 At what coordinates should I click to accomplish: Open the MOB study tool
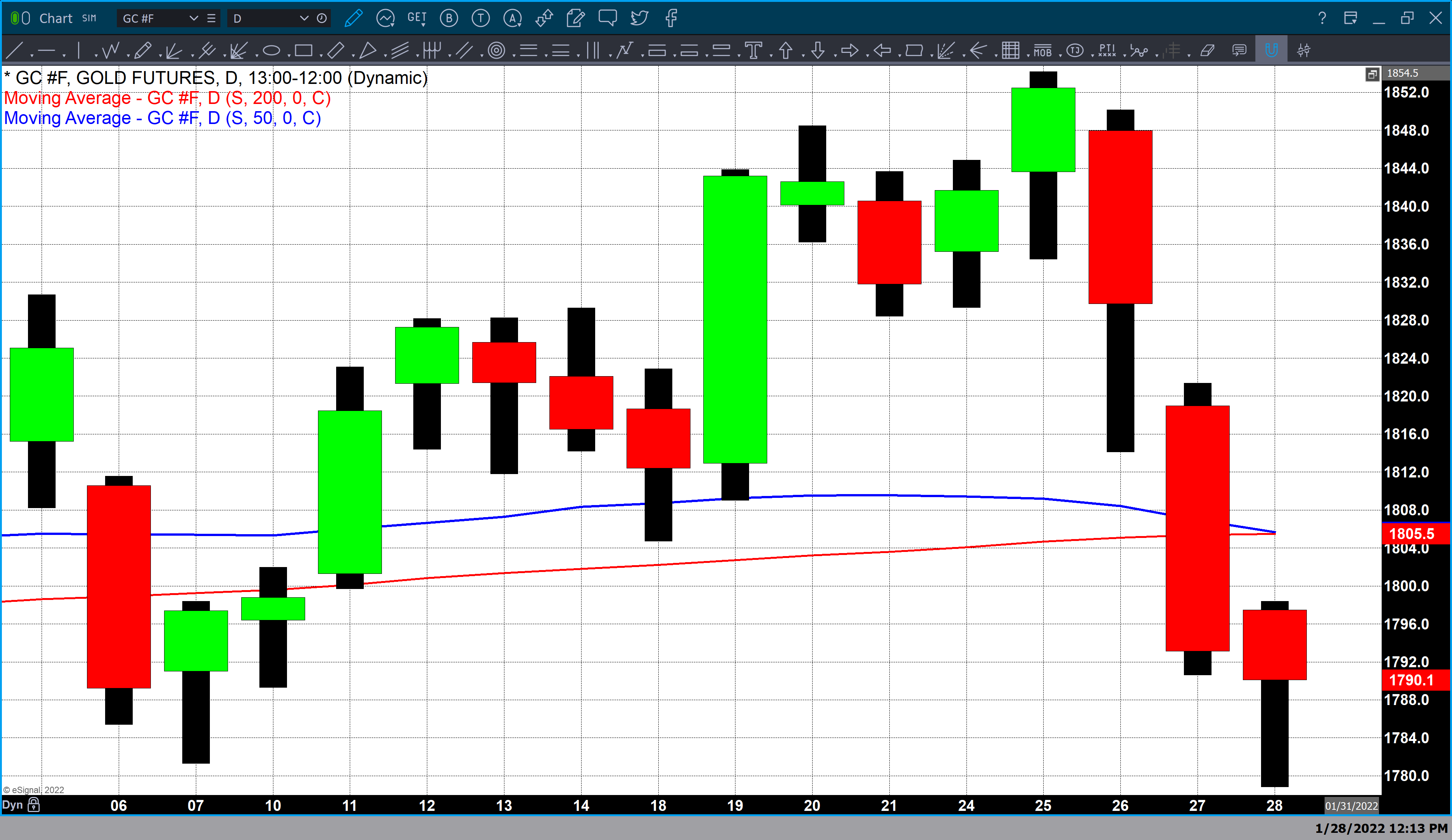[x=1042, y=51]
